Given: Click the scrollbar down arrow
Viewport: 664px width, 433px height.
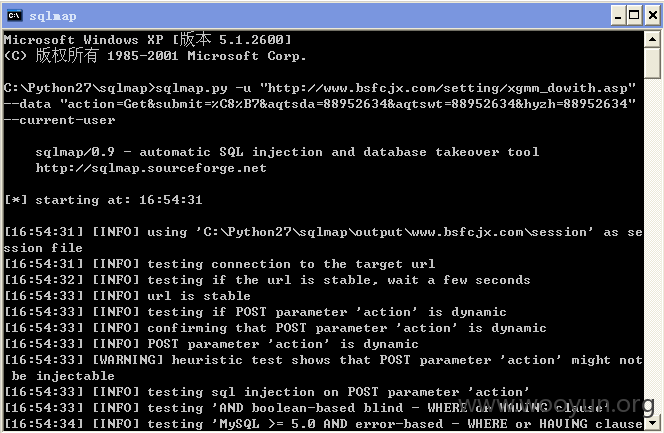Looking at the screenshot, I should pyautogui.click(x=653, y=422).
